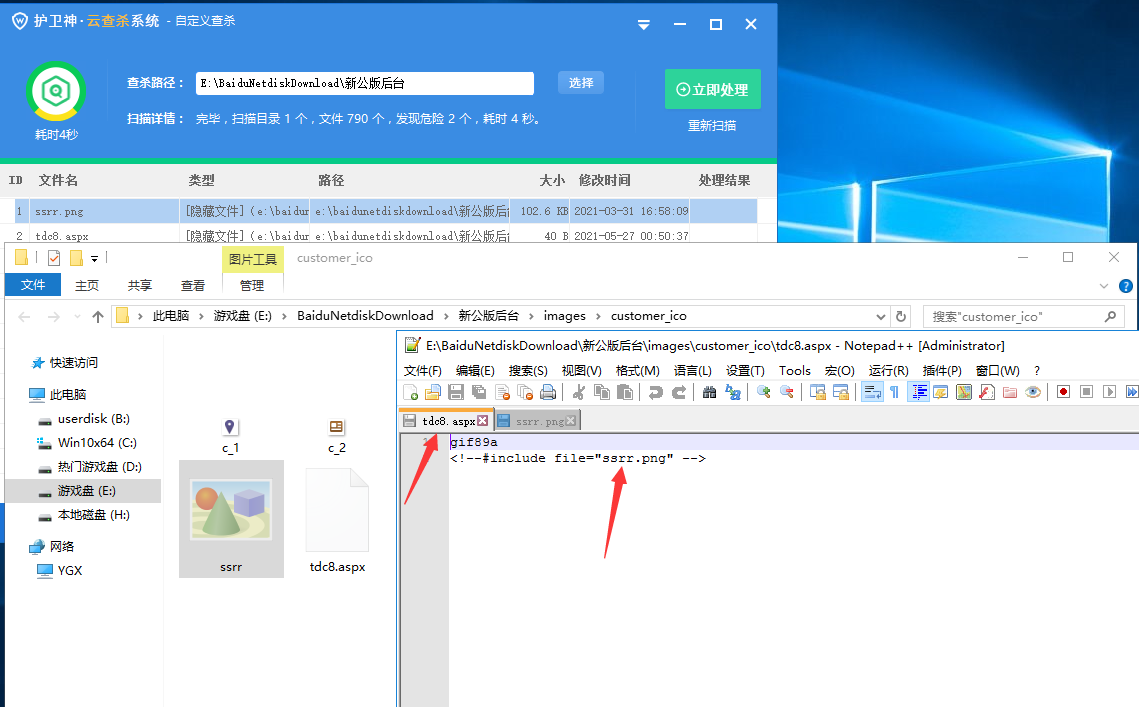1139x707 pixels.
Task: Click the Save icon in Notepad++ toolbar
Action: pos(456,392)
